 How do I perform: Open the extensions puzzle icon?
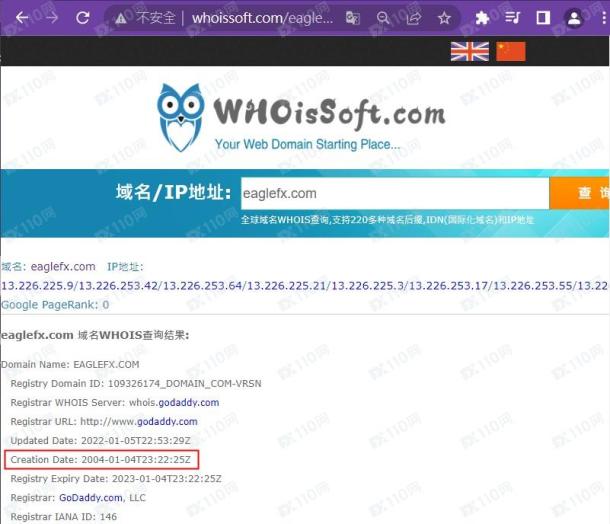[x=482, y=18]
